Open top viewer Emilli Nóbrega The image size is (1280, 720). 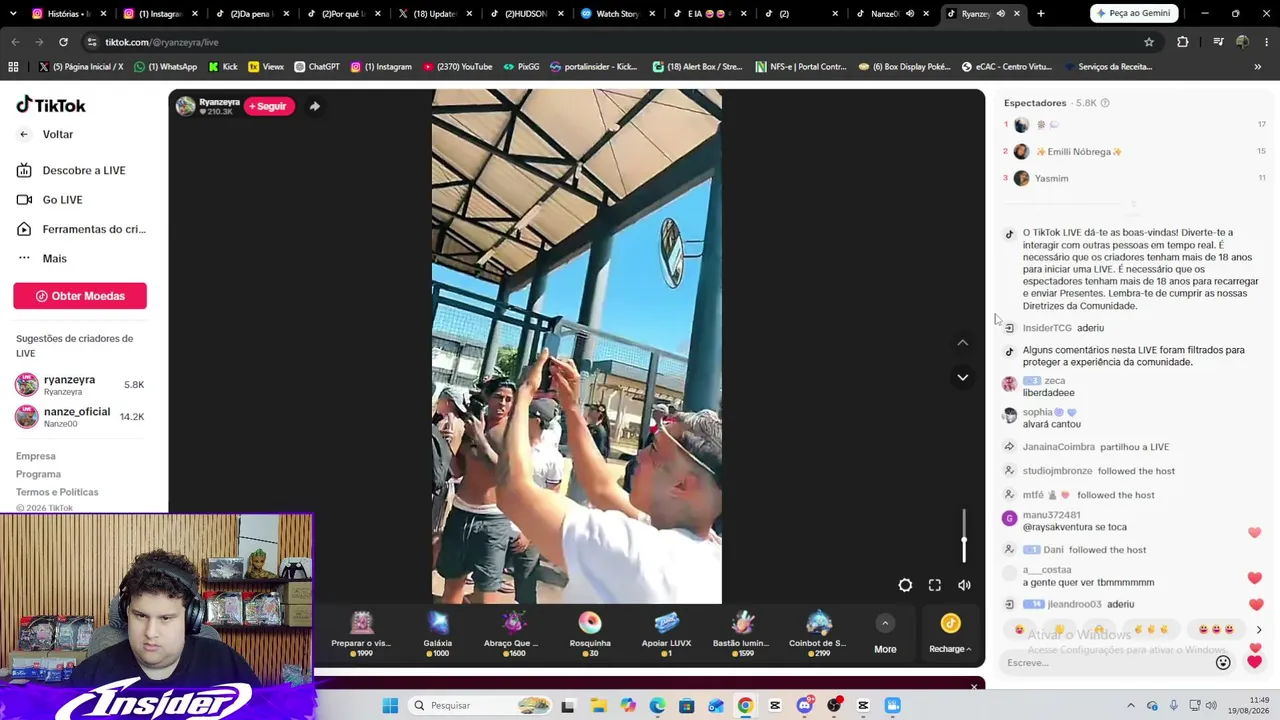(1078, 152)
